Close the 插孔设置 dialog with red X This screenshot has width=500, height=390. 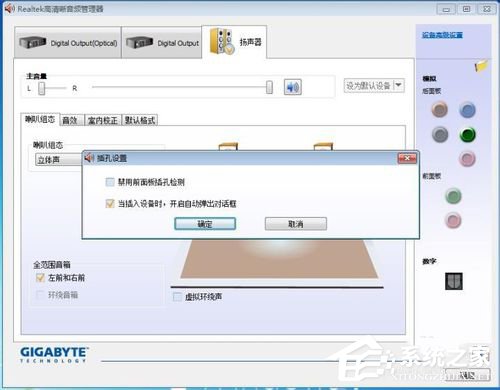[407, 158]
